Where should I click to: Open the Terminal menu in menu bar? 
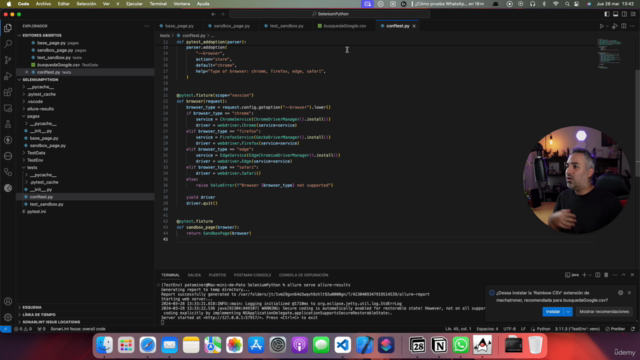158,4
